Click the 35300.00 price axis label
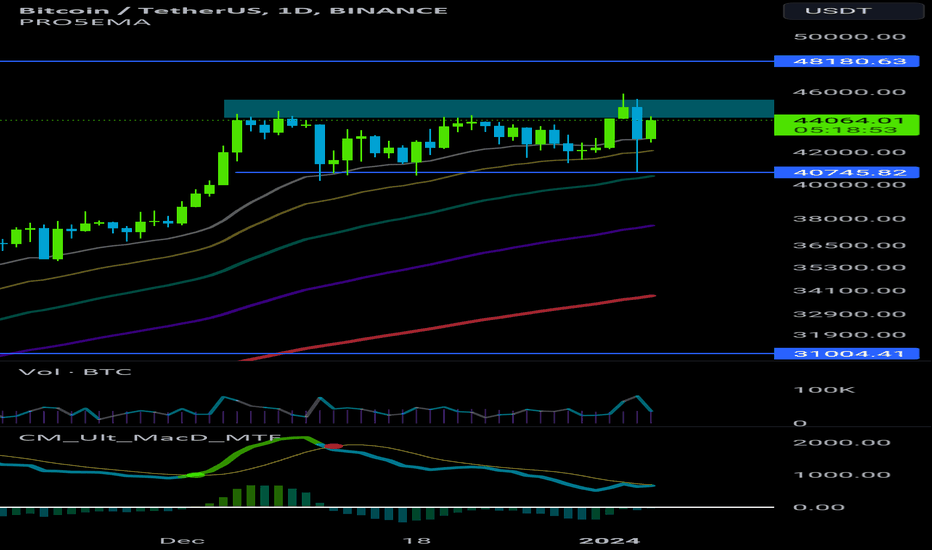The width and height of the screenshot is (932, 550). pyautogui.click(x=849, y=268)
